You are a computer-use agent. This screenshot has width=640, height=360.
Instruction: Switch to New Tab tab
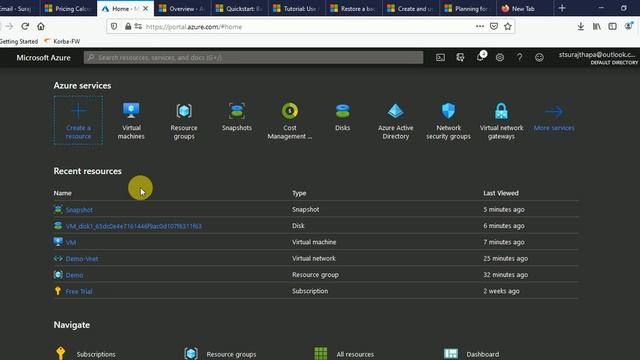pyautogui.click(x=525, y=8)
